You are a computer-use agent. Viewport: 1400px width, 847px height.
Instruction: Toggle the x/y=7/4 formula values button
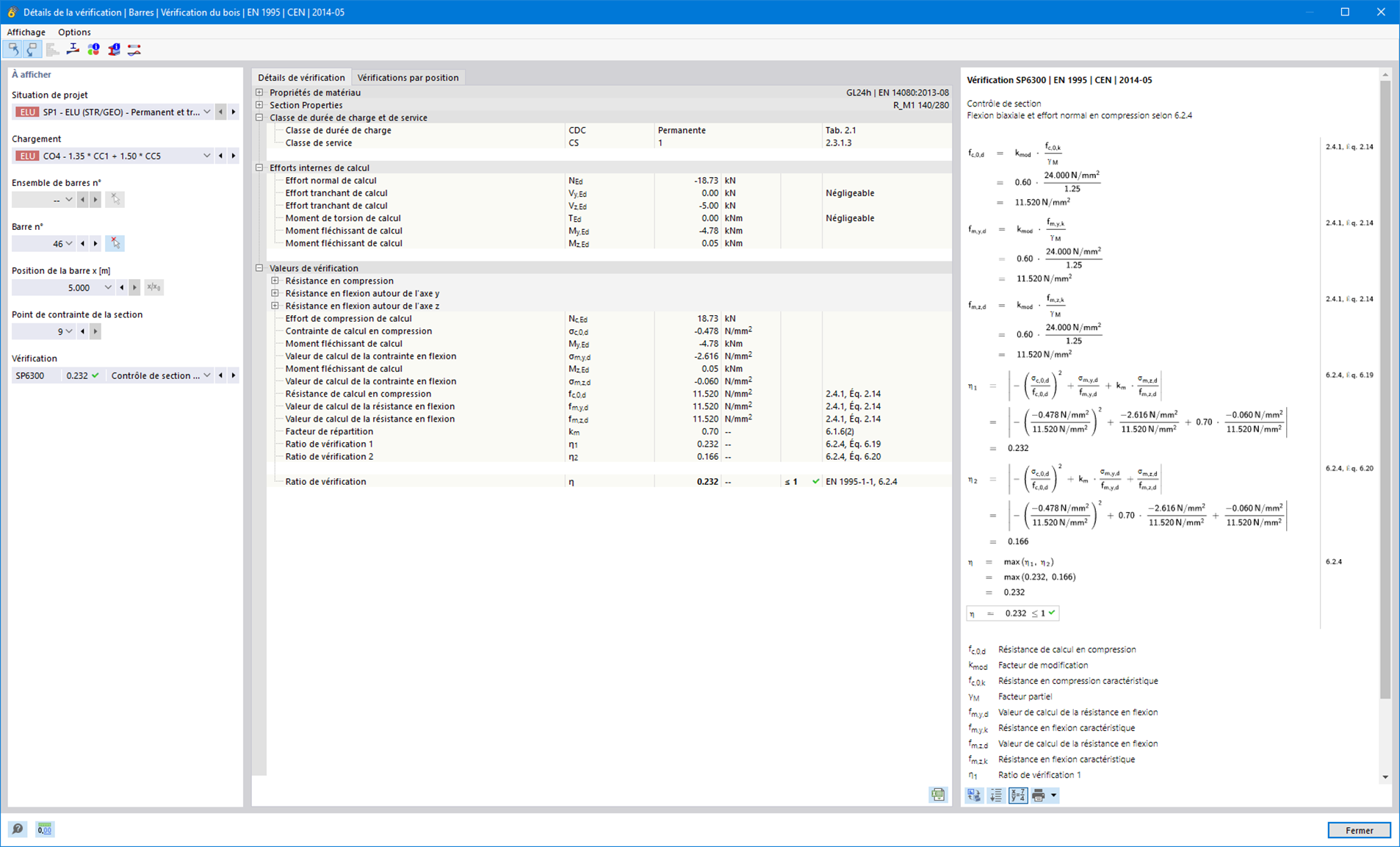[1017, 795]
